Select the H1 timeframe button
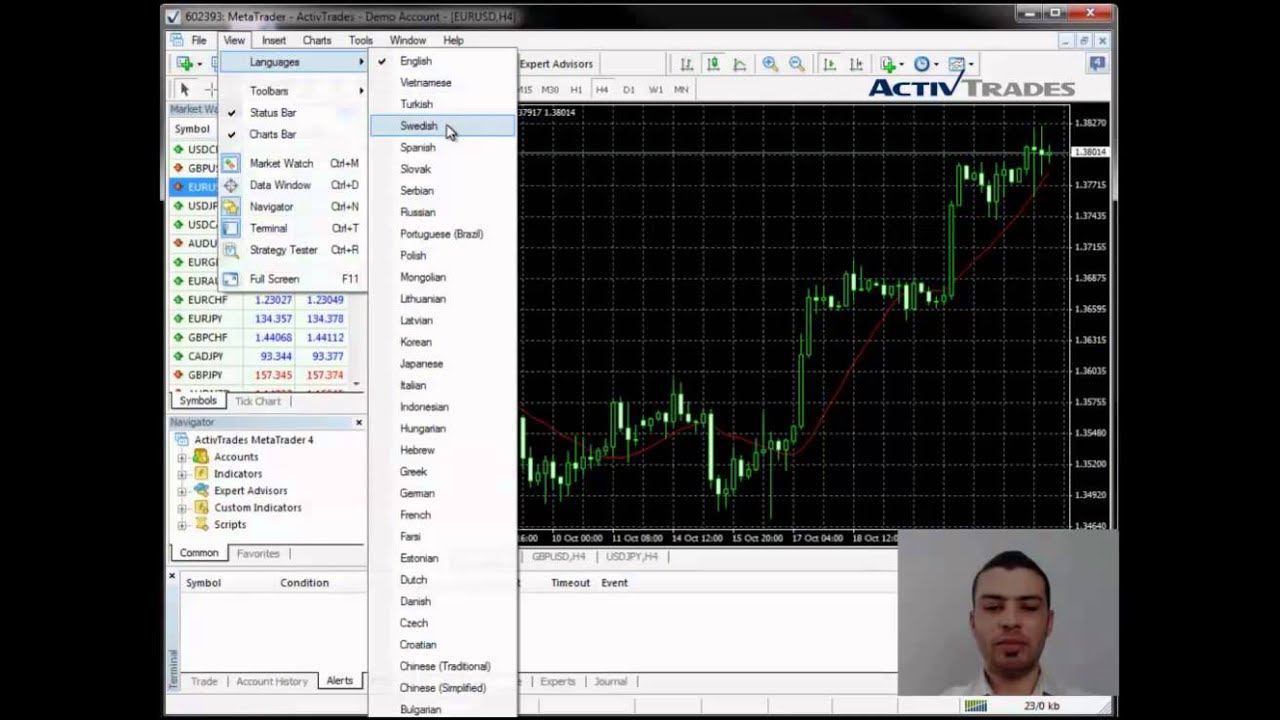The height and width of the screenshot is (720, 1280). (x=575, y=90)
